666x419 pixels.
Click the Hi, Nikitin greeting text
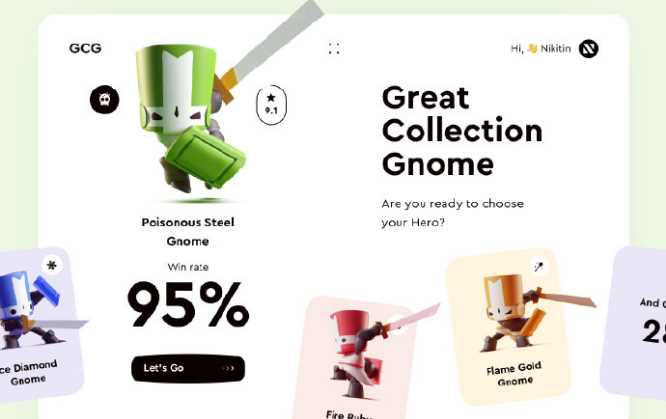(x=541, y=48)
